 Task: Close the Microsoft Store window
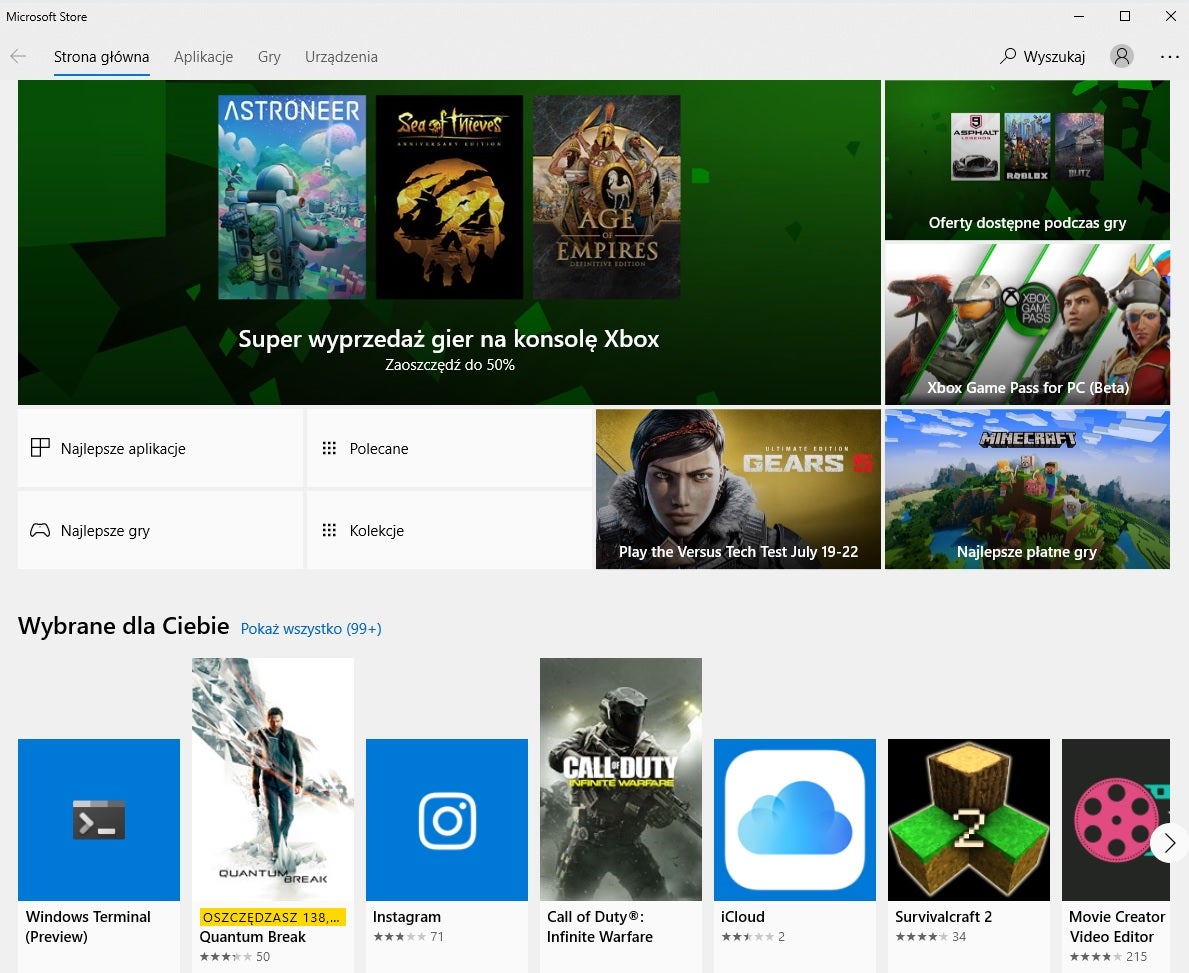pyautogui.click(x=1170, y=16)
